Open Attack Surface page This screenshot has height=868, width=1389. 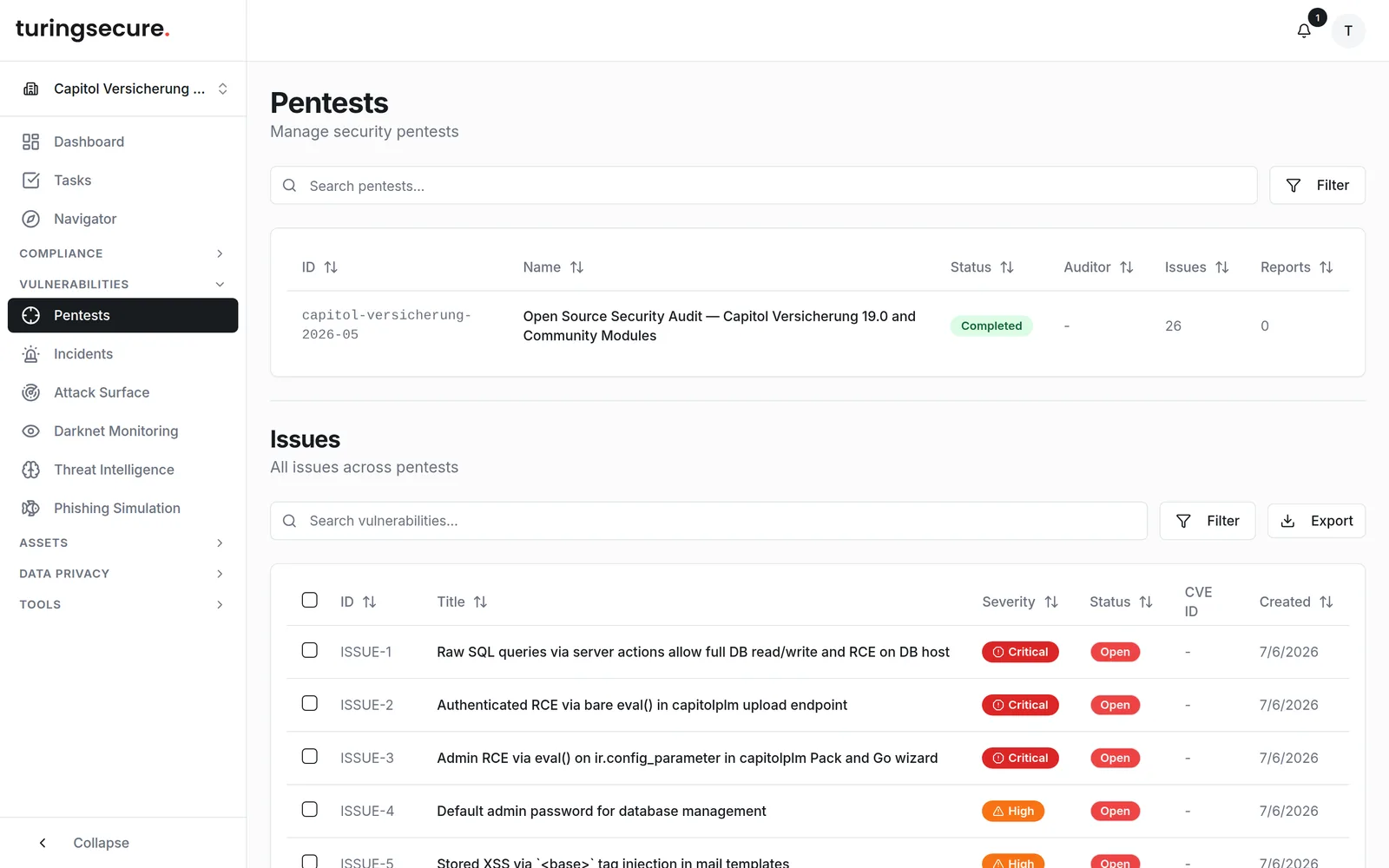point(122,392)
